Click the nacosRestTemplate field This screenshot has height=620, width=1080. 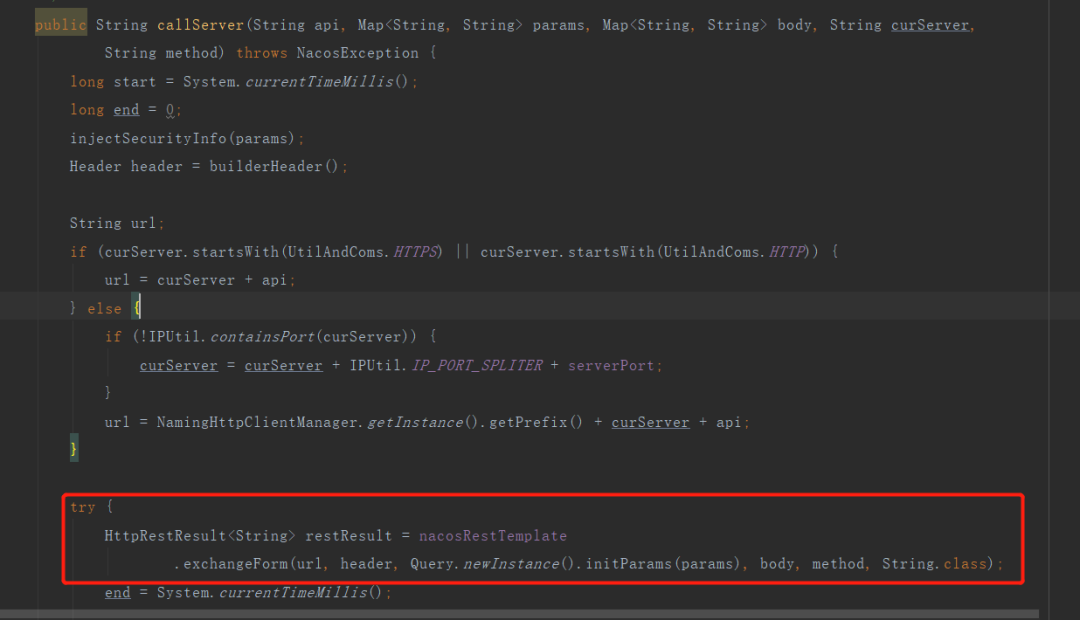[x=493, y=536]
